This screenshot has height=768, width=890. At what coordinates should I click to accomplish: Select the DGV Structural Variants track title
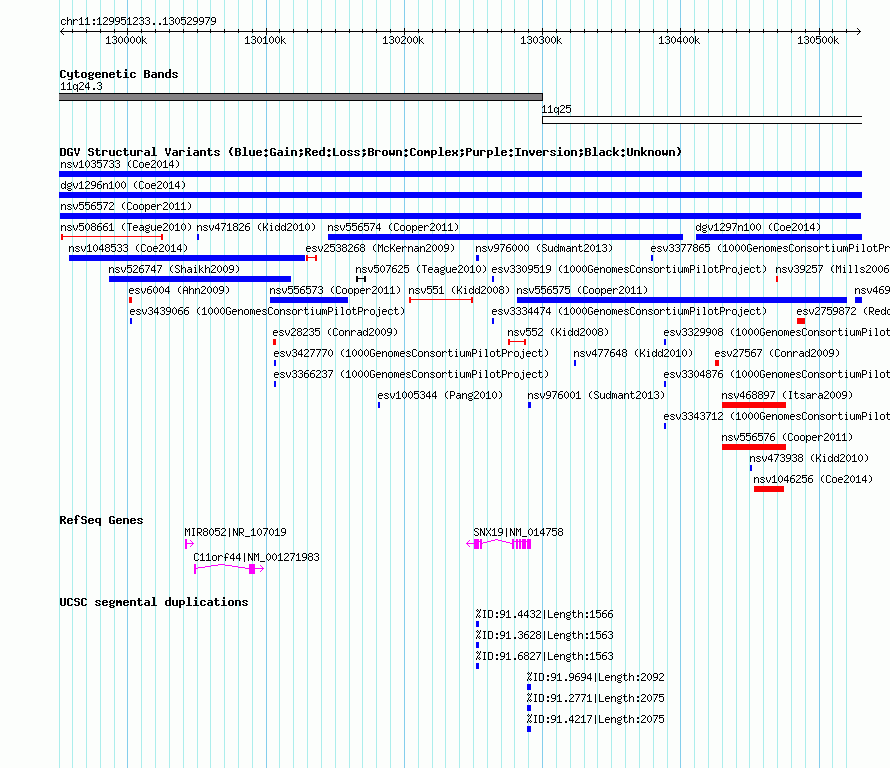[x=370, y=153]
